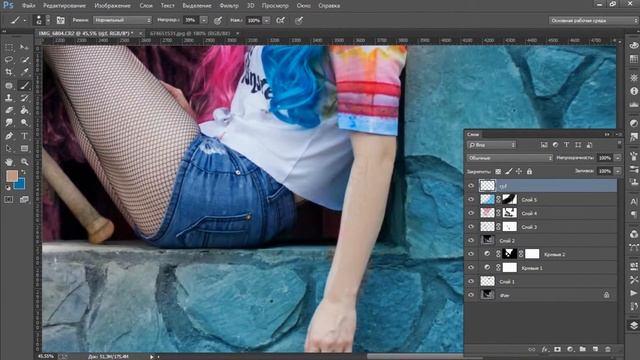Select the Rectangle shape tool

tap(24, 149)
